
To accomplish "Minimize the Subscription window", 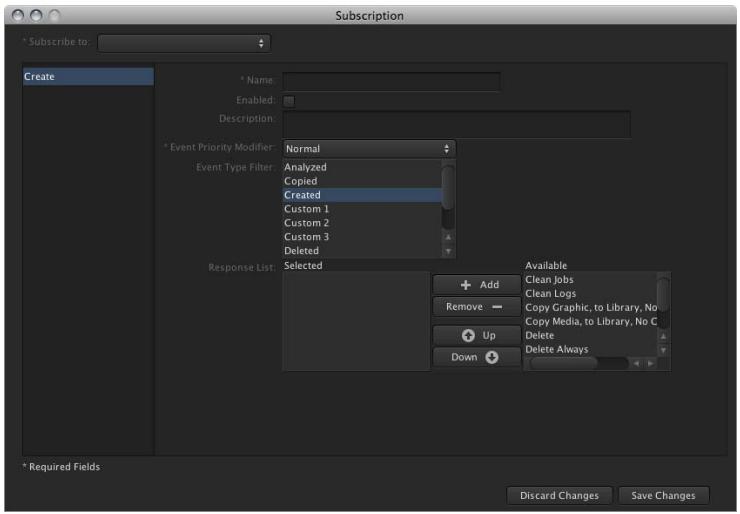I will point(36,16).
